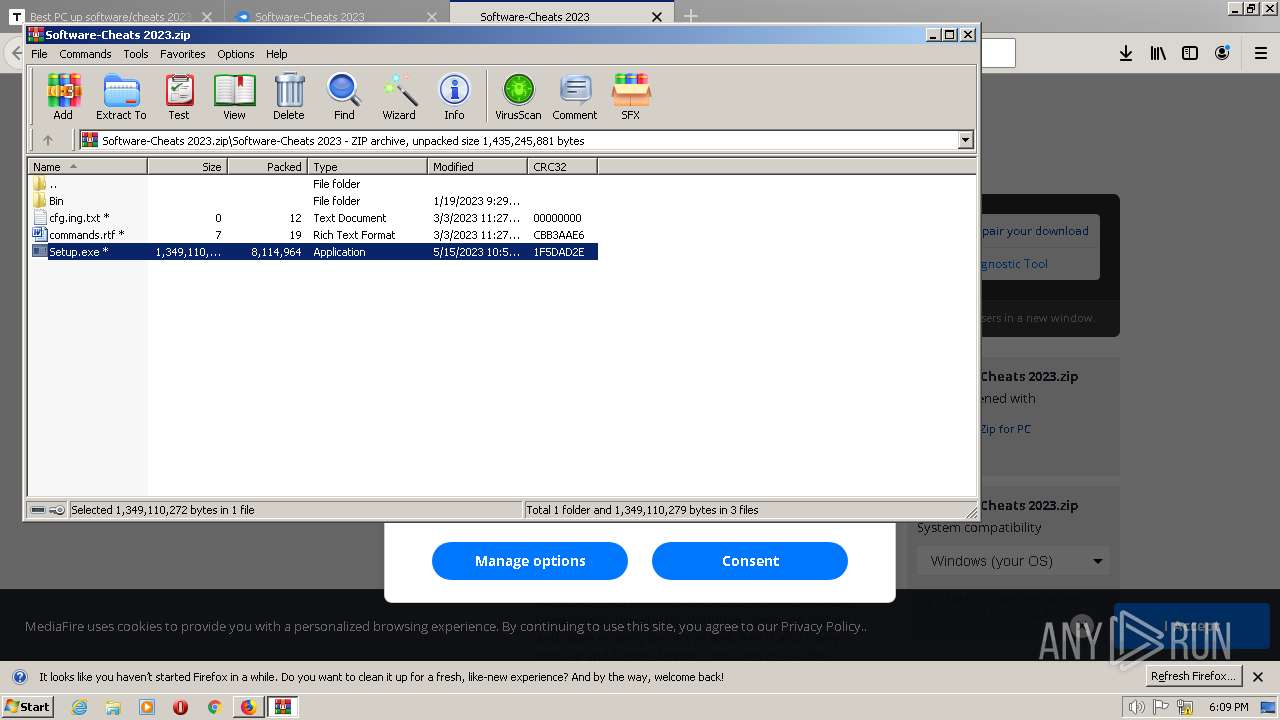
Task: Open Firefox hamburger menu
Action: (x=1261, y=53)
